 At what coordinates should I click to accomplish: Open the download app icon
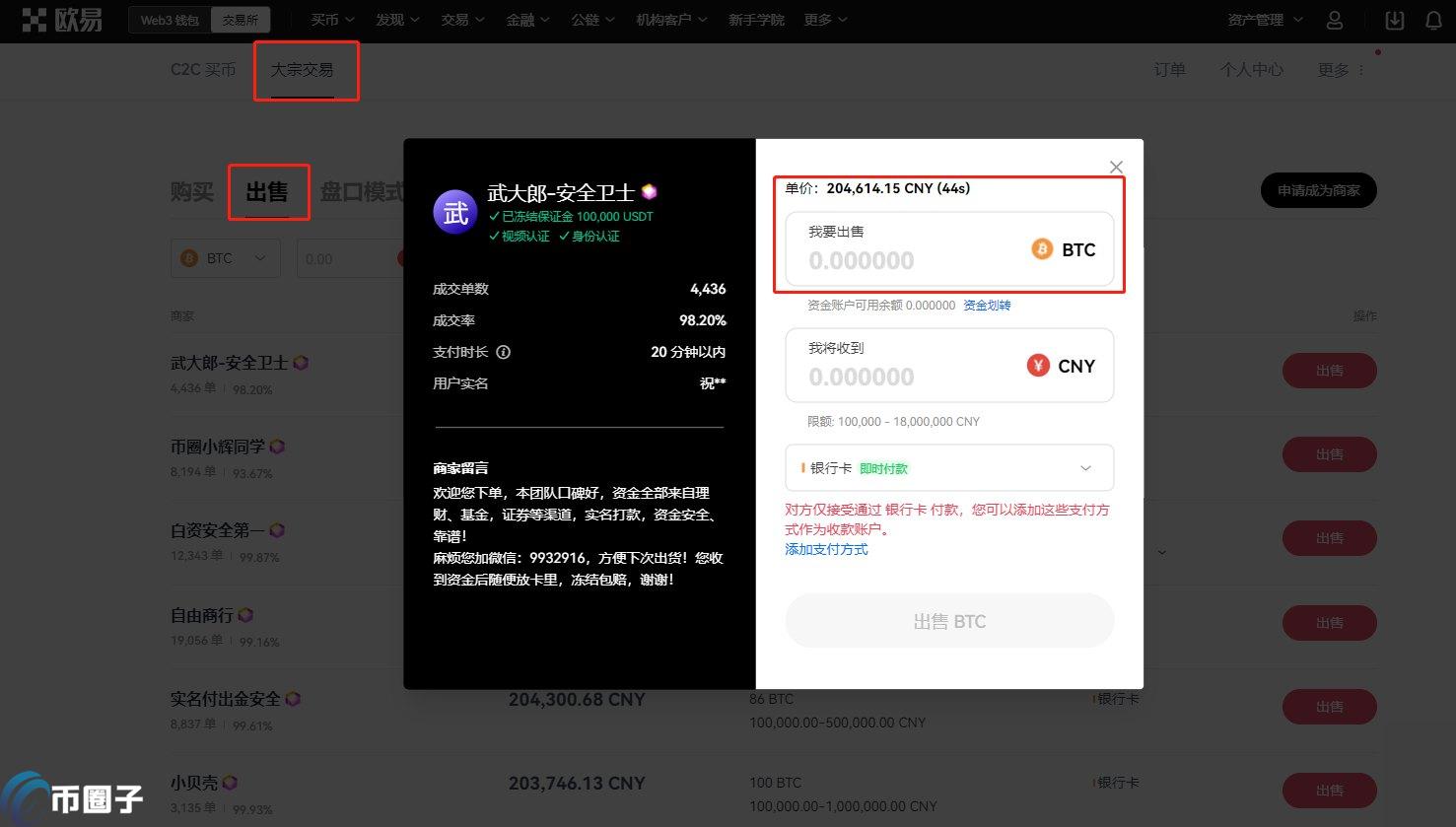pyautogui.click(x=1394, y=20)
